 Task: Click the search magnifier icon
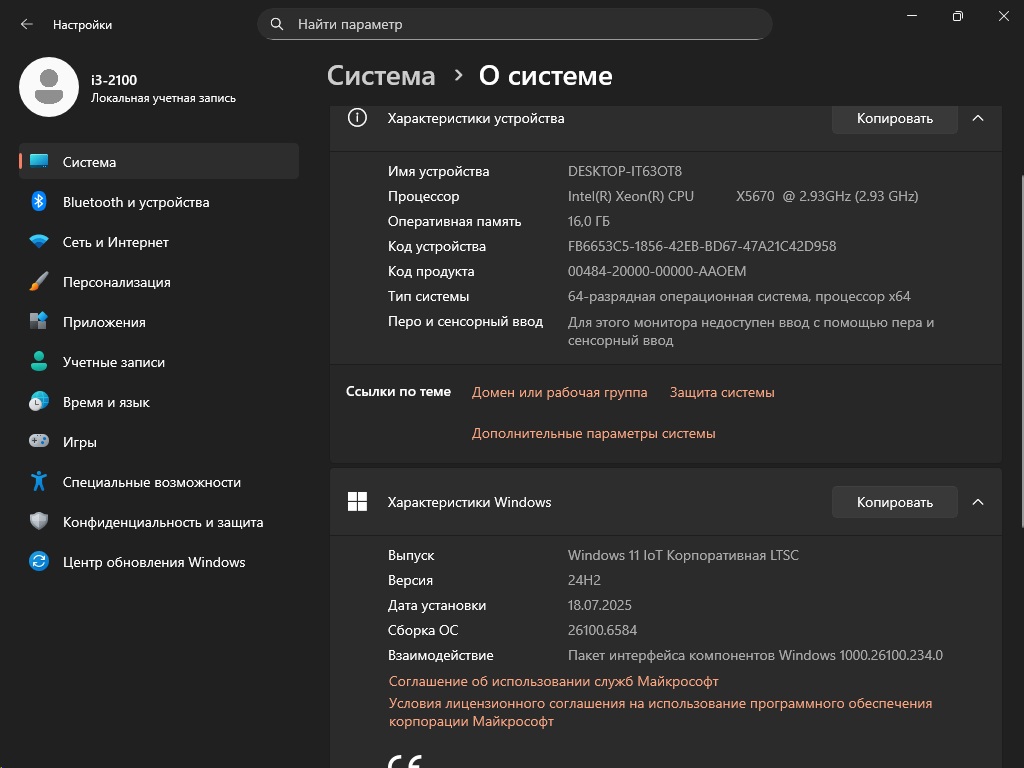point(277,24)
